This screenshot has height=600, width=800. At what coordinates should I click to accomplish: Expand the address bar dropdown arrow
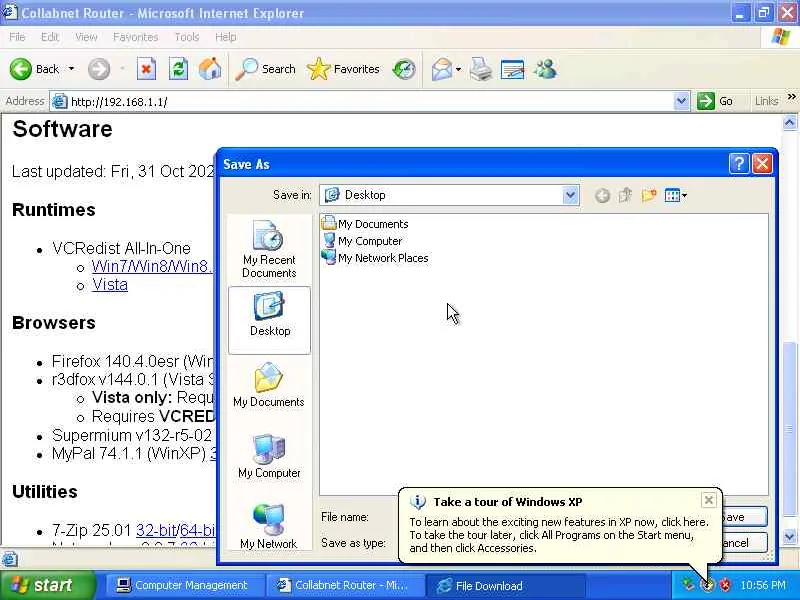(x=681, y=101)
